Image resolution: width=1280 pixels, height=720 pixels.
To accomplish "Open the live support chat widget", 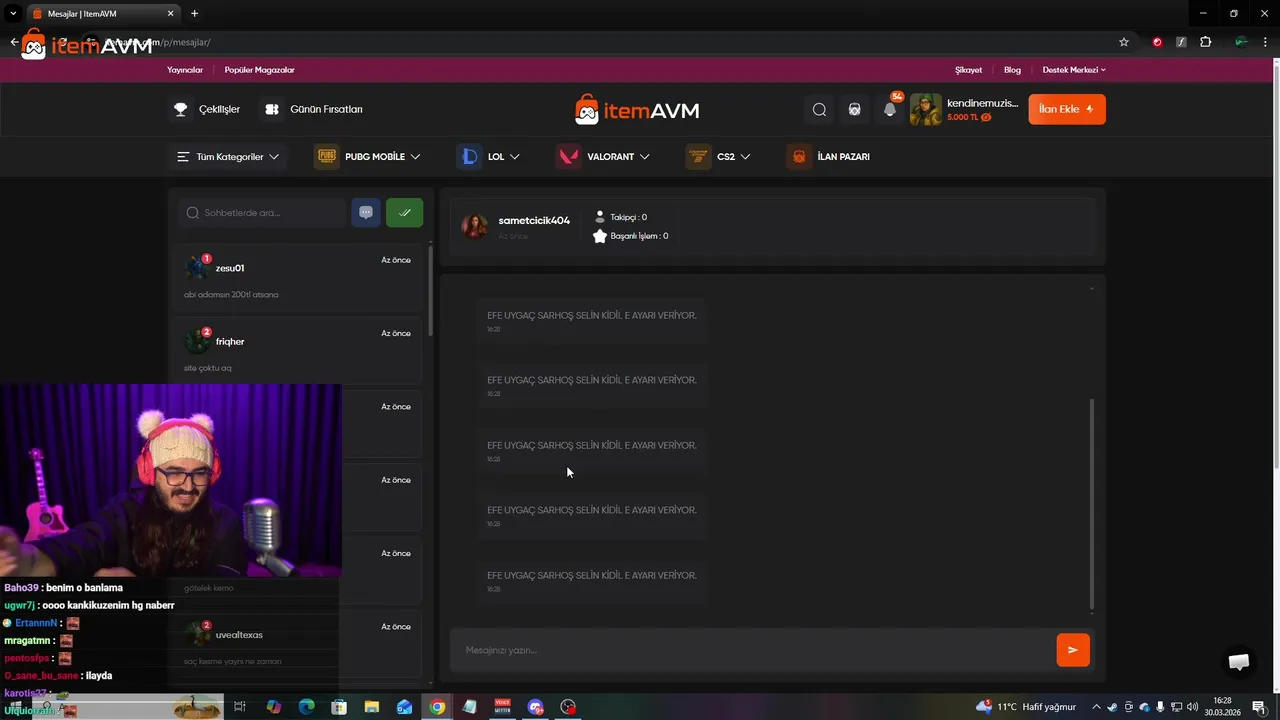I will pyautogui.click(x=1239, y=662).
